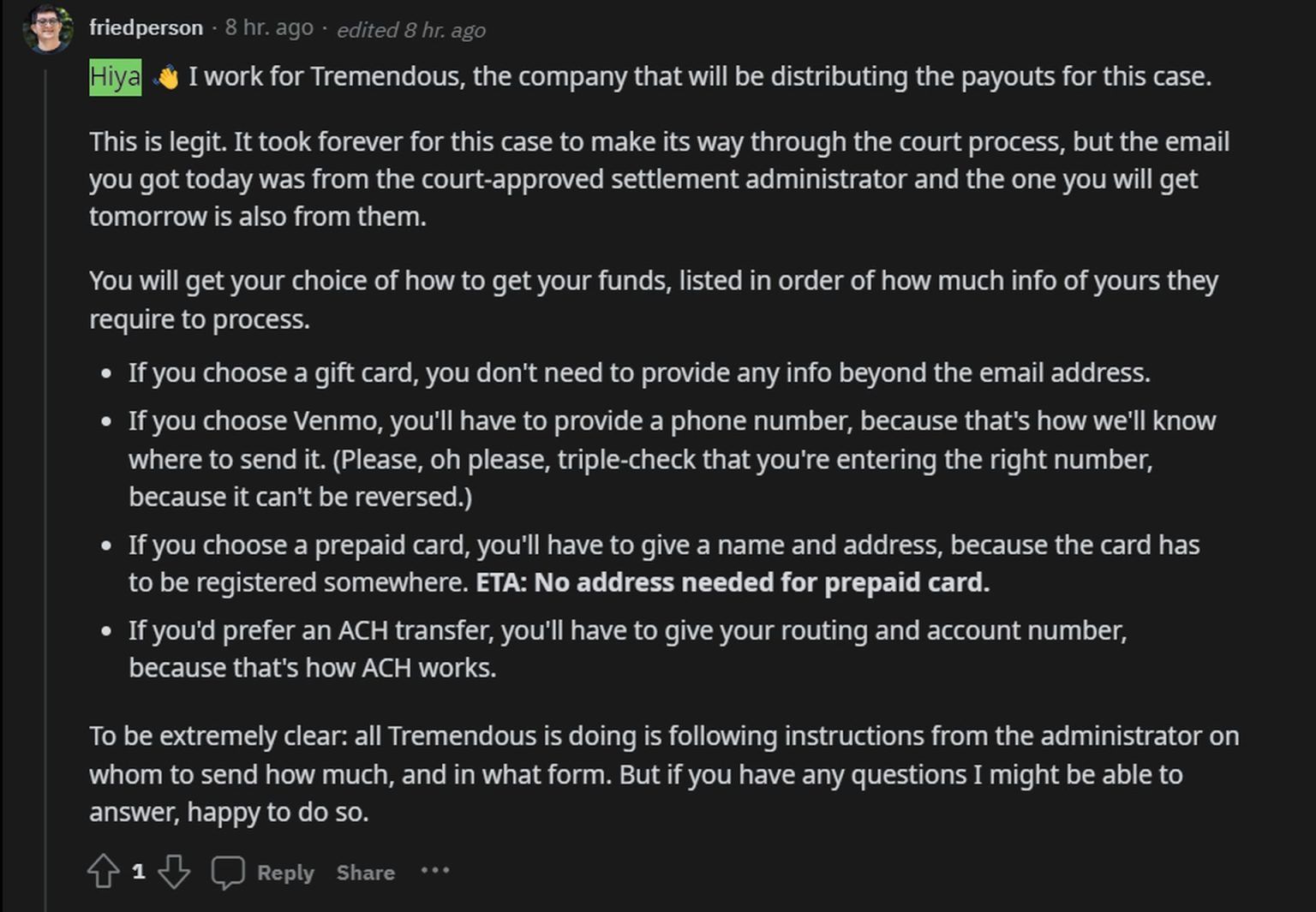This screenshot has width=1316, height=912.
Task: Click the Share option
Action: click(365, 873)
